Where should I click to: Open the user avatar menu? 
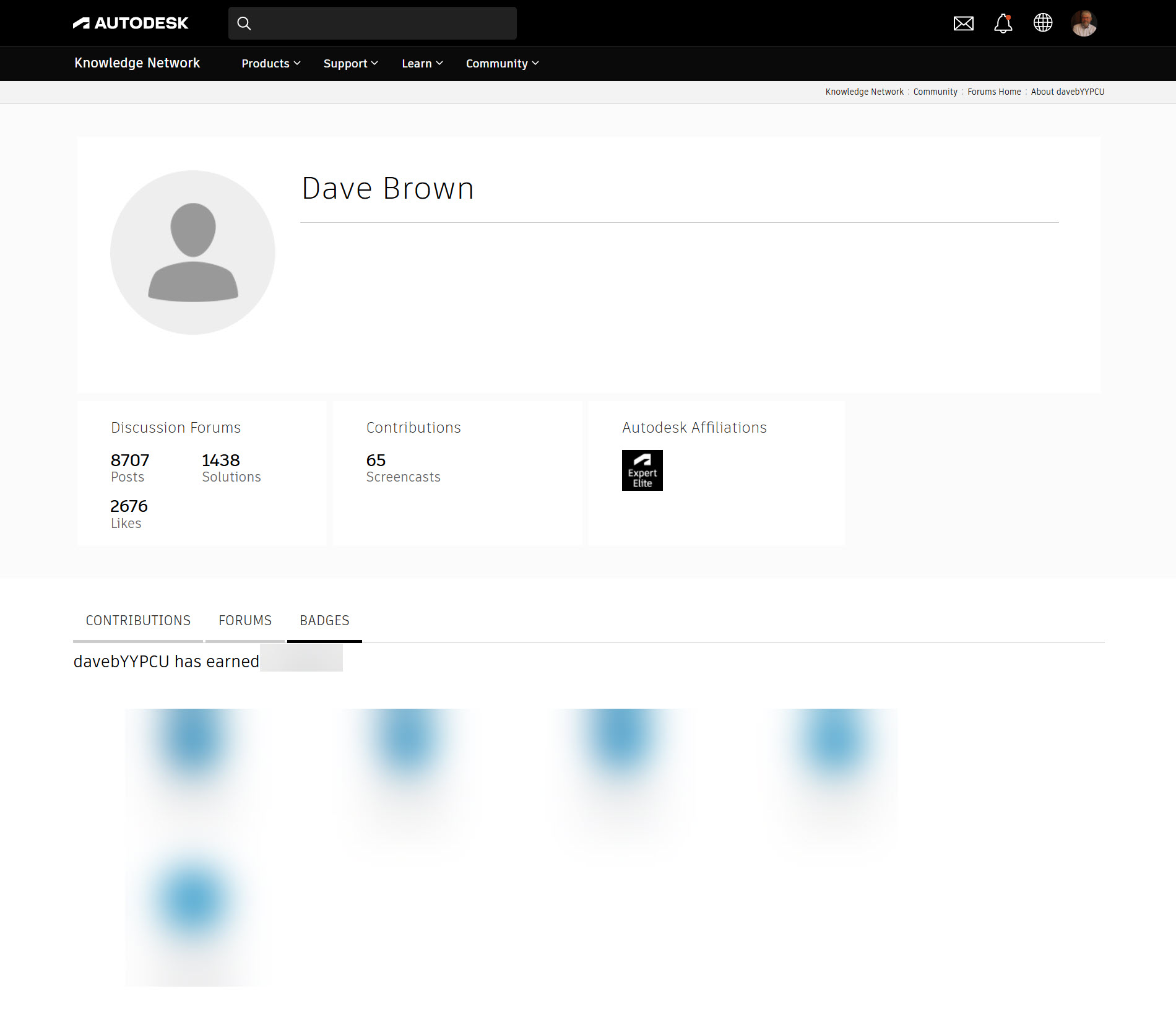tap(1084, 24)
